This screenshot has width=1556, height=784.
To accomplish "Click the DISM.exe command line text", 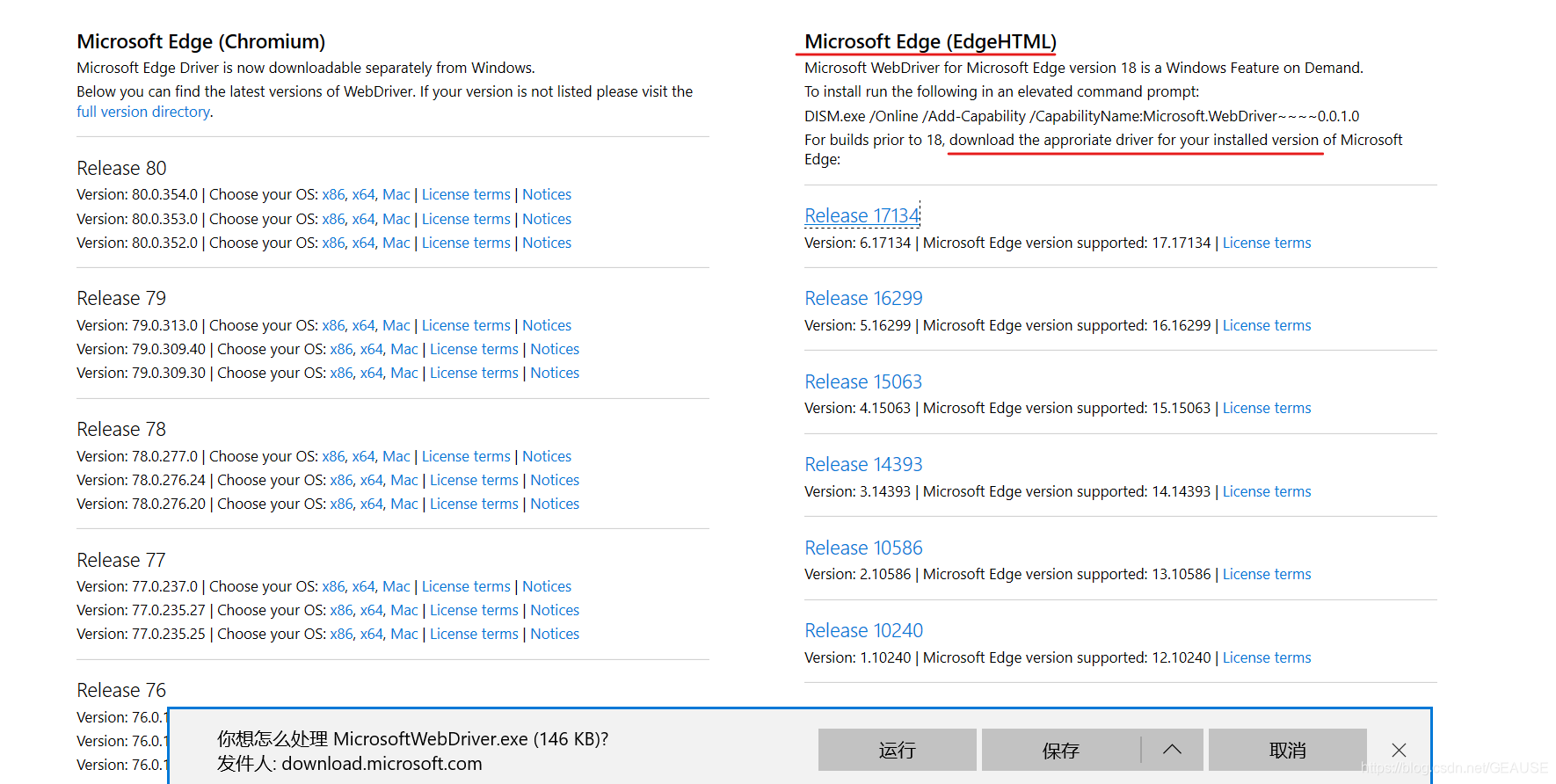I will coord(1081,116).
